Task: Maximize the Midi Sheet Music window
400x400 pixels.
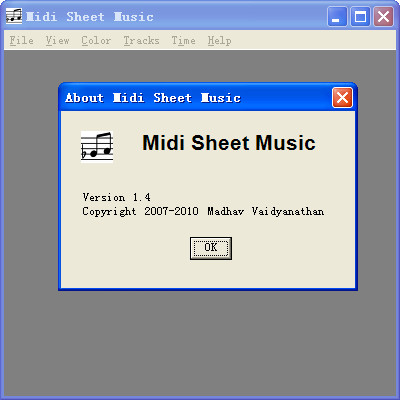Action: coord(360,16)
